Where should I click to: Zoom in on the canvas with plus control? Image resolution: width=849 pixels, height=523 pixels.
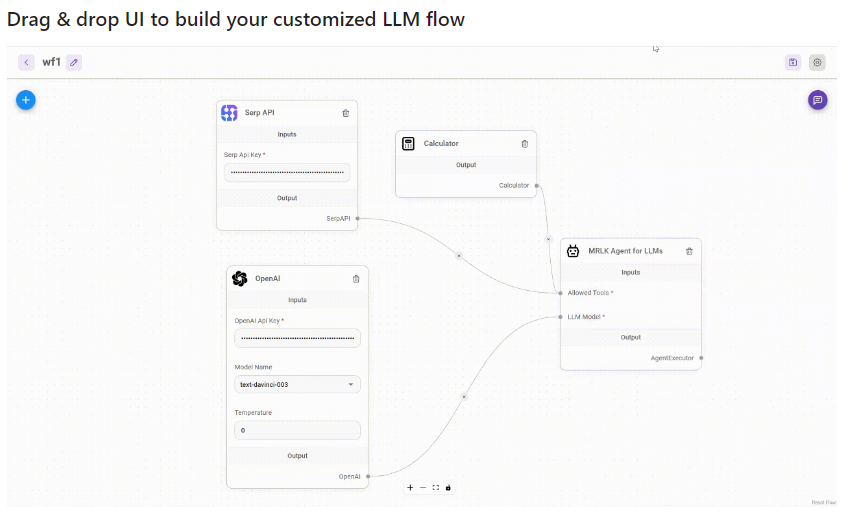click(x=410, y=488)
